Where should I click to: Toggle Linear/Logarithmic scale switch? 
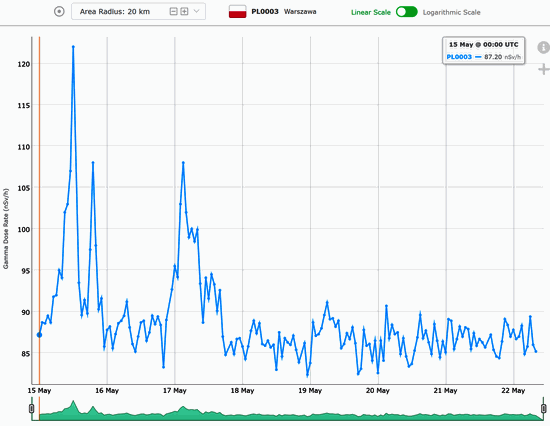(407, 12)
